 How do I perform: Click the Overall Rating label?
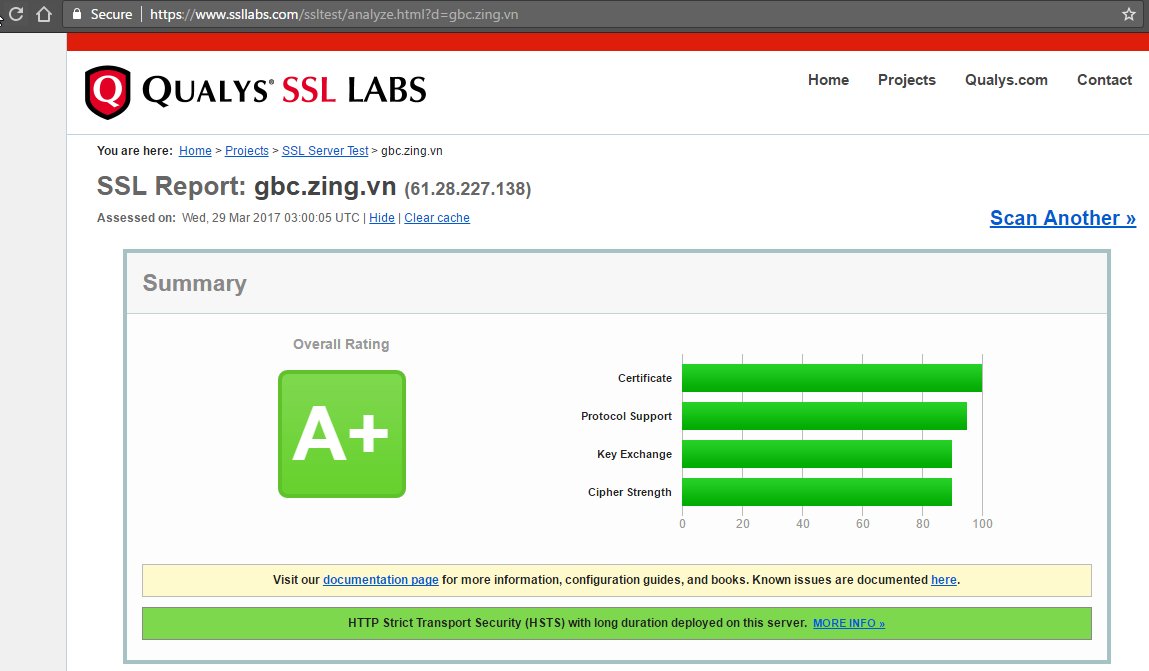tap(341, 344)
